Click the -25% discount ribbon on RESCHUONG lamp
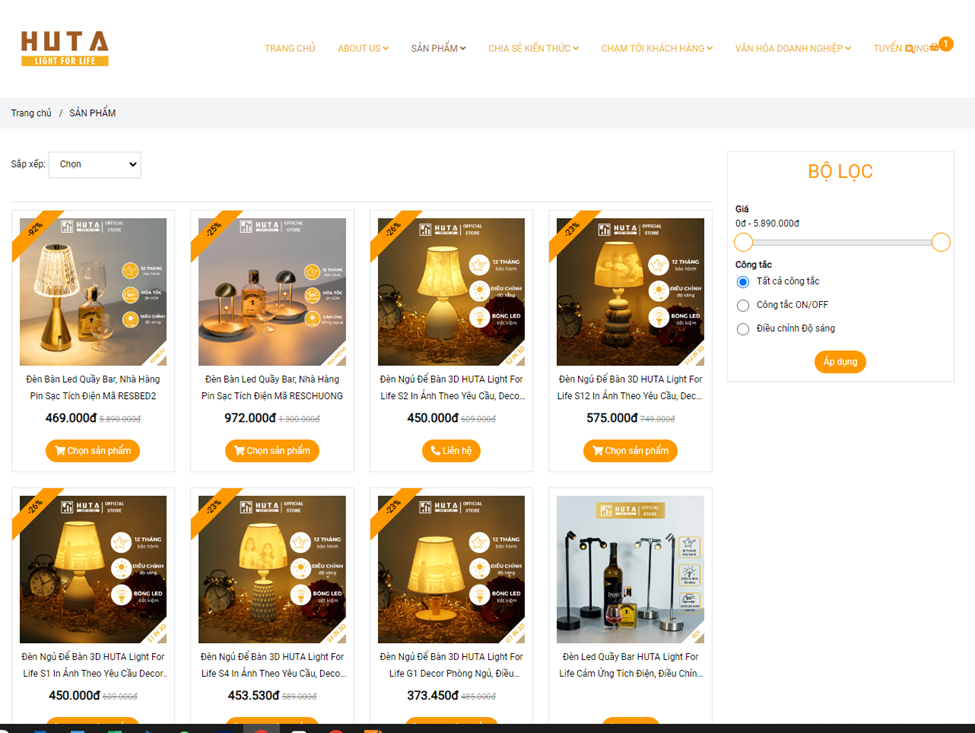The width and height of the screenshot is (975, 733). point(214,230)
